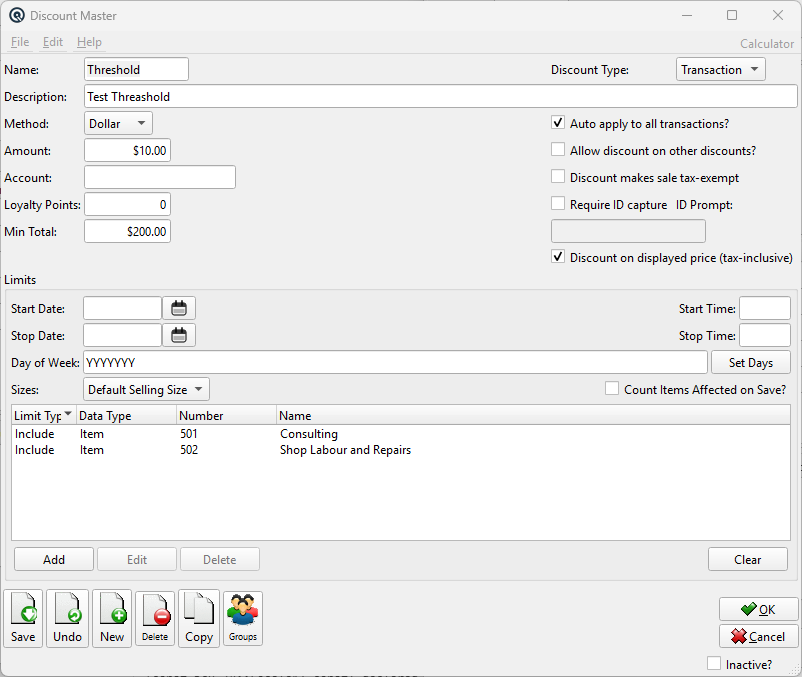Click the Cancel button
The image size is (802, 677).
point(758,637)
